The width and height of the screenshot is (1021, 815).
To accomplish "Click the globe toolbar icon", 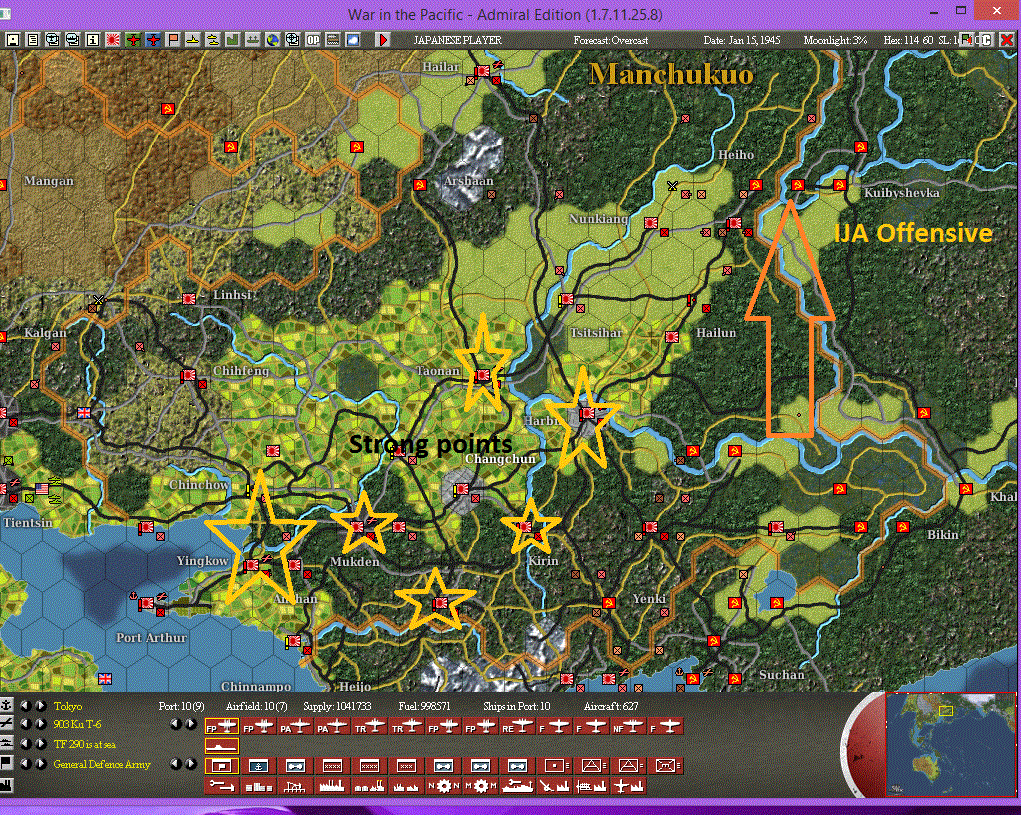I will [273, 40].
